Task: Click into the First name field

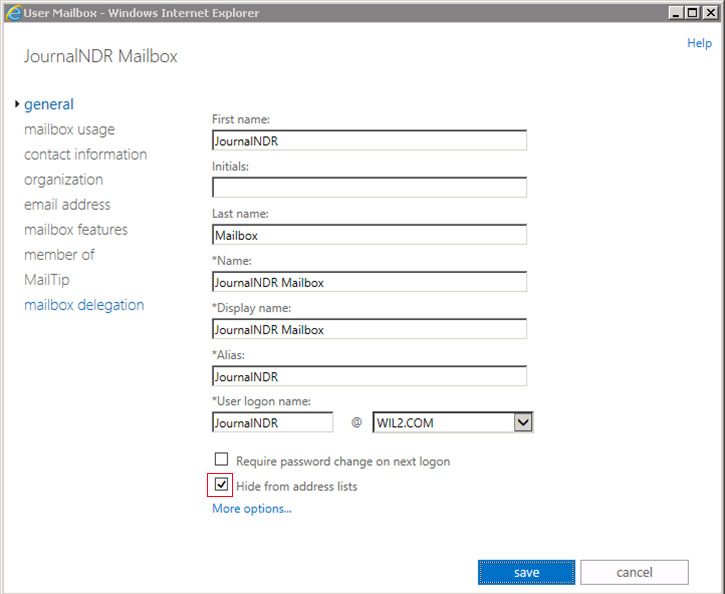Action: (x=369, y=140)
